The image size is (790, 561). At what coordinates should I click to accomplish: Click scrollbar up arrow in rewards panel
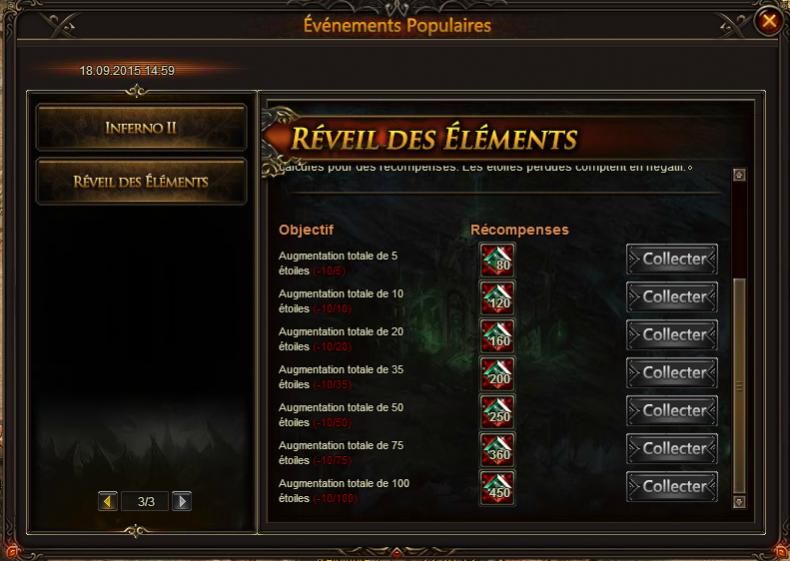739,175
